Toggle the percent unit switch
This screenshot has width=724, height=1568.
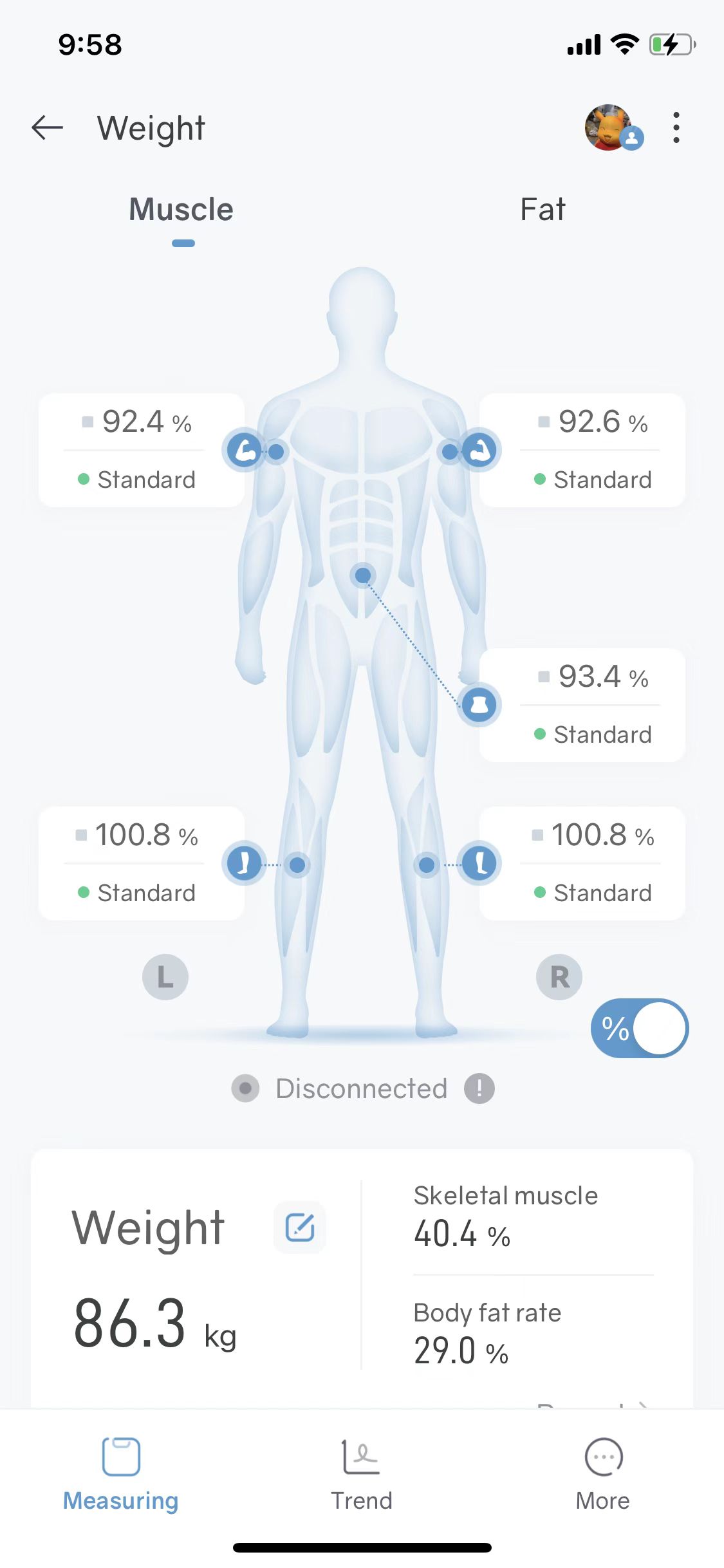tap(640, 1028)
